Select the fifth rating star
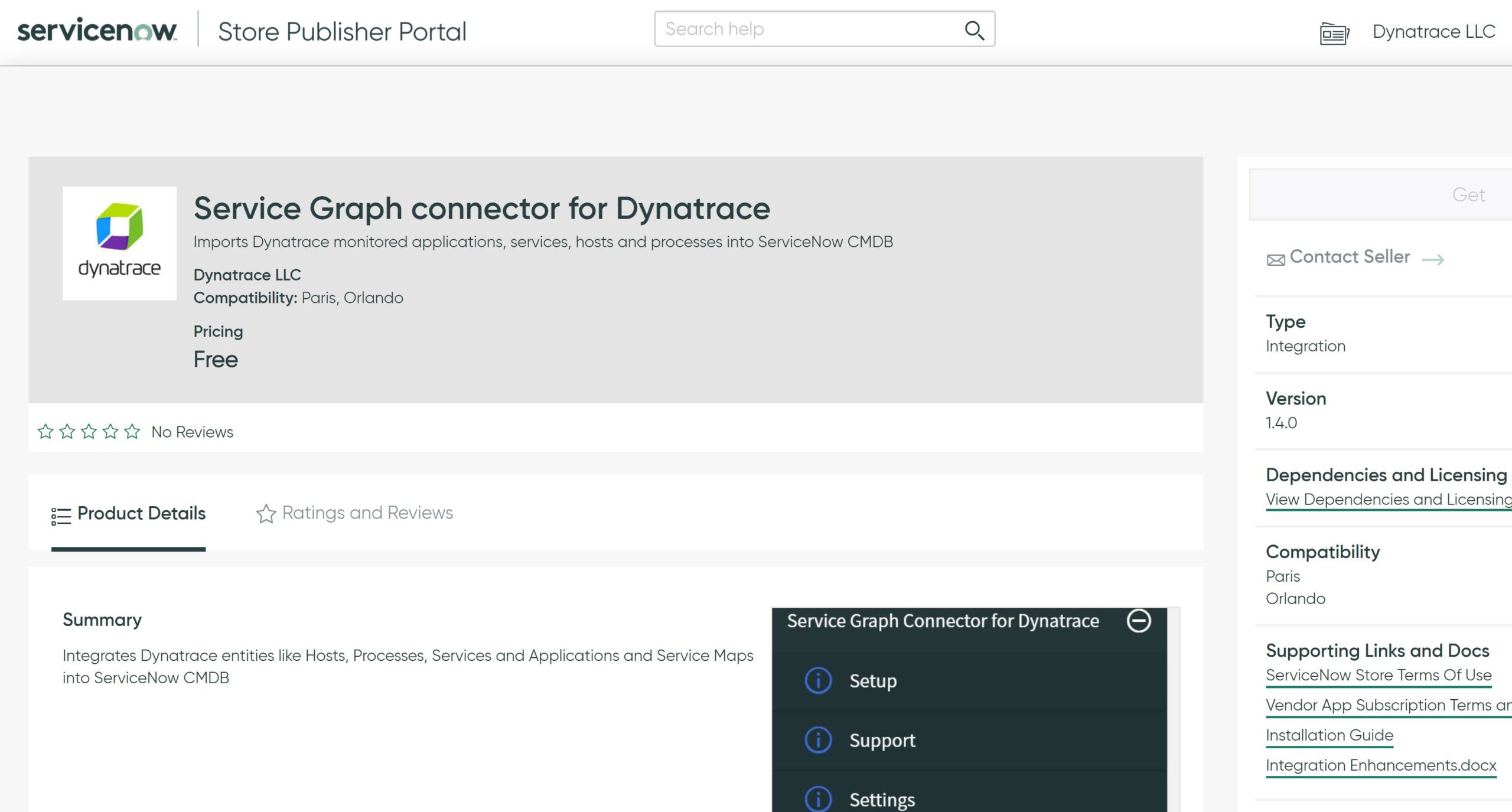The image size is (1512, 812). click(132, 431)
